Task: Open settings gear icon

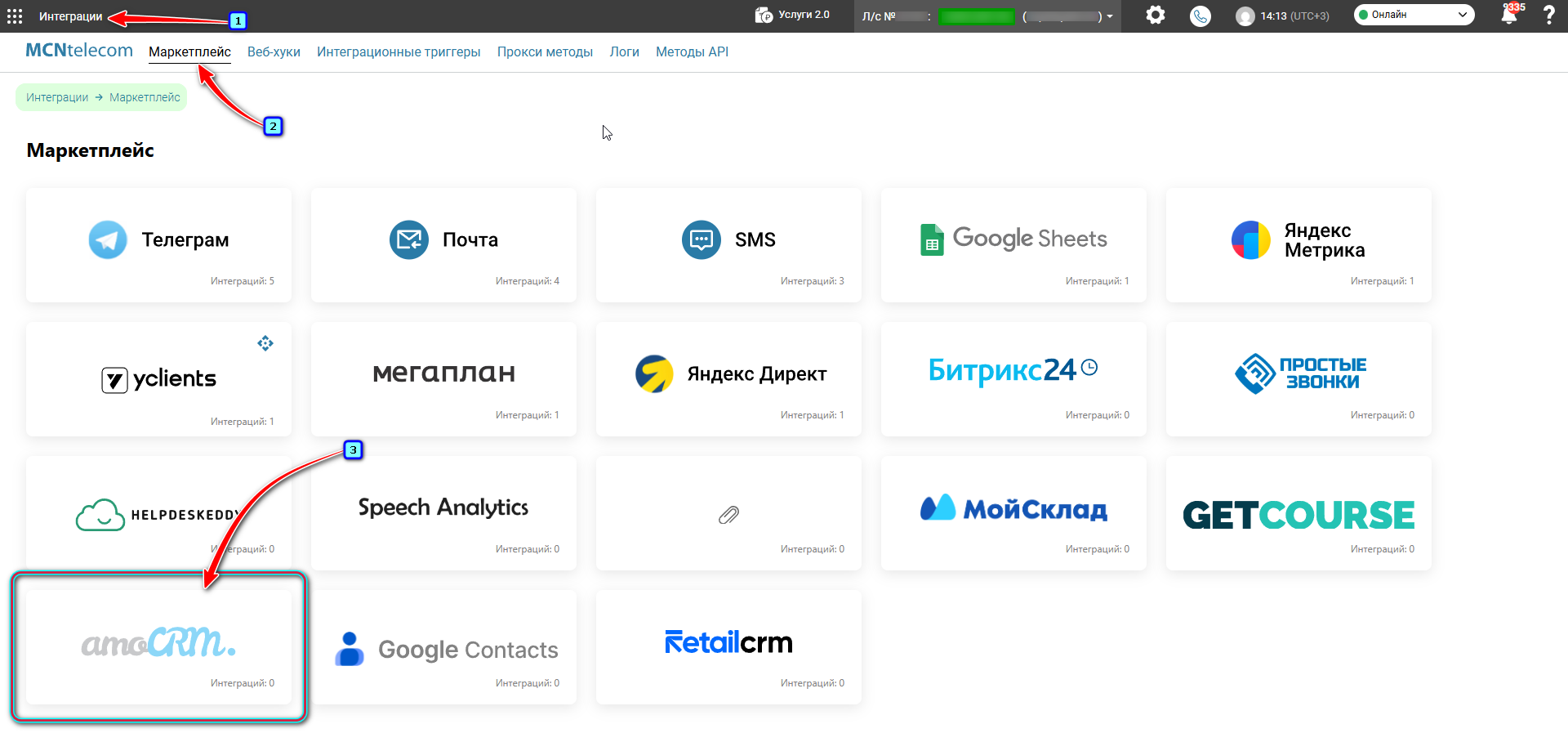Action: [x=1155, y=16]
